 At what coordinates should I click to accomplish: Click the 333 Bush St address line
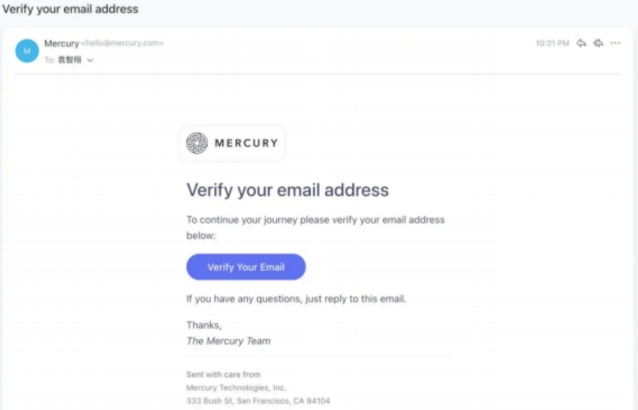(x=258, y=400)
